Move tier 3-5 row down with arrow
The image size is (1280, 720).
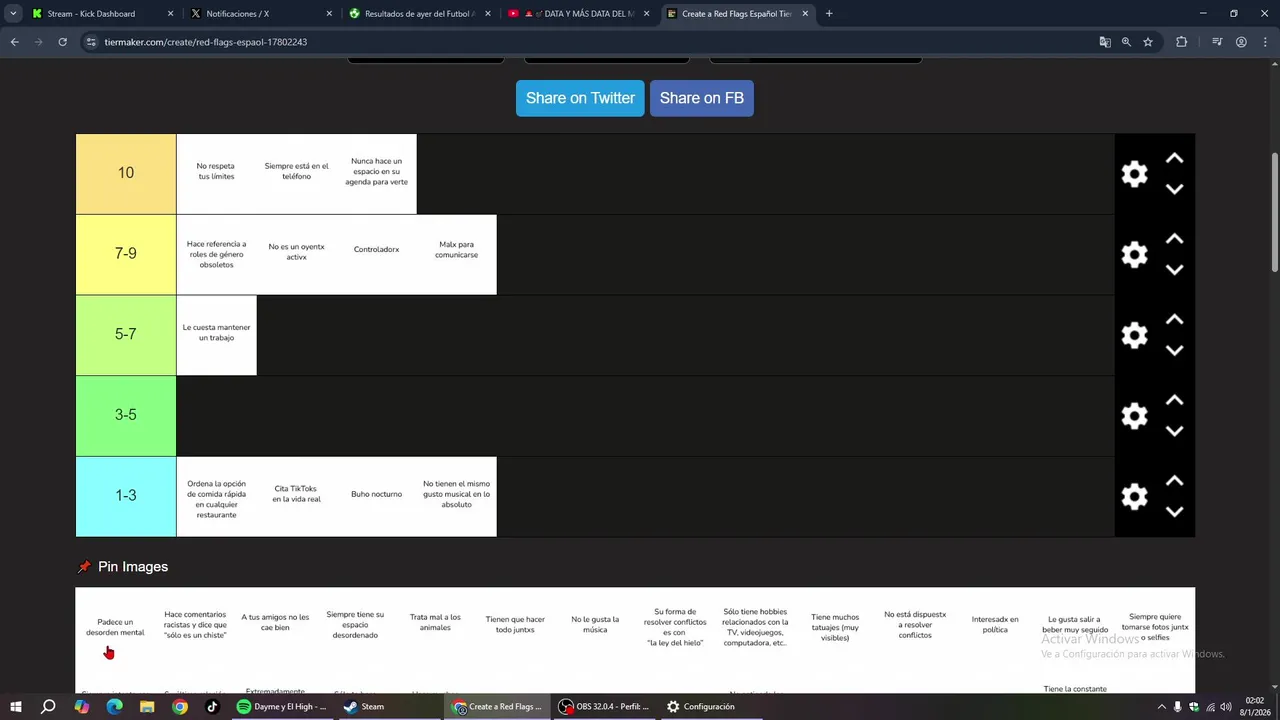click(1174, 431)
